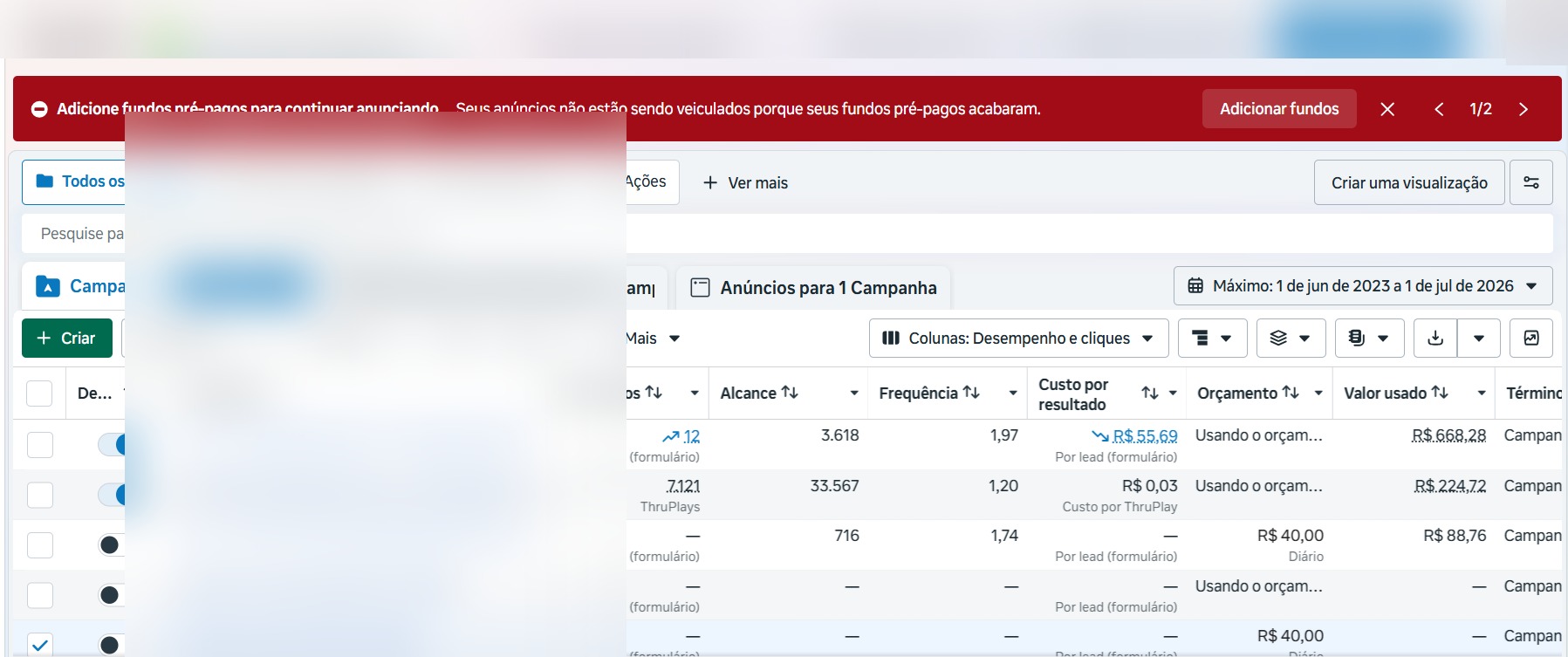Click the downward trend icon beside R$ 55,69
1568x657 pixels.
coord(1100,436)
